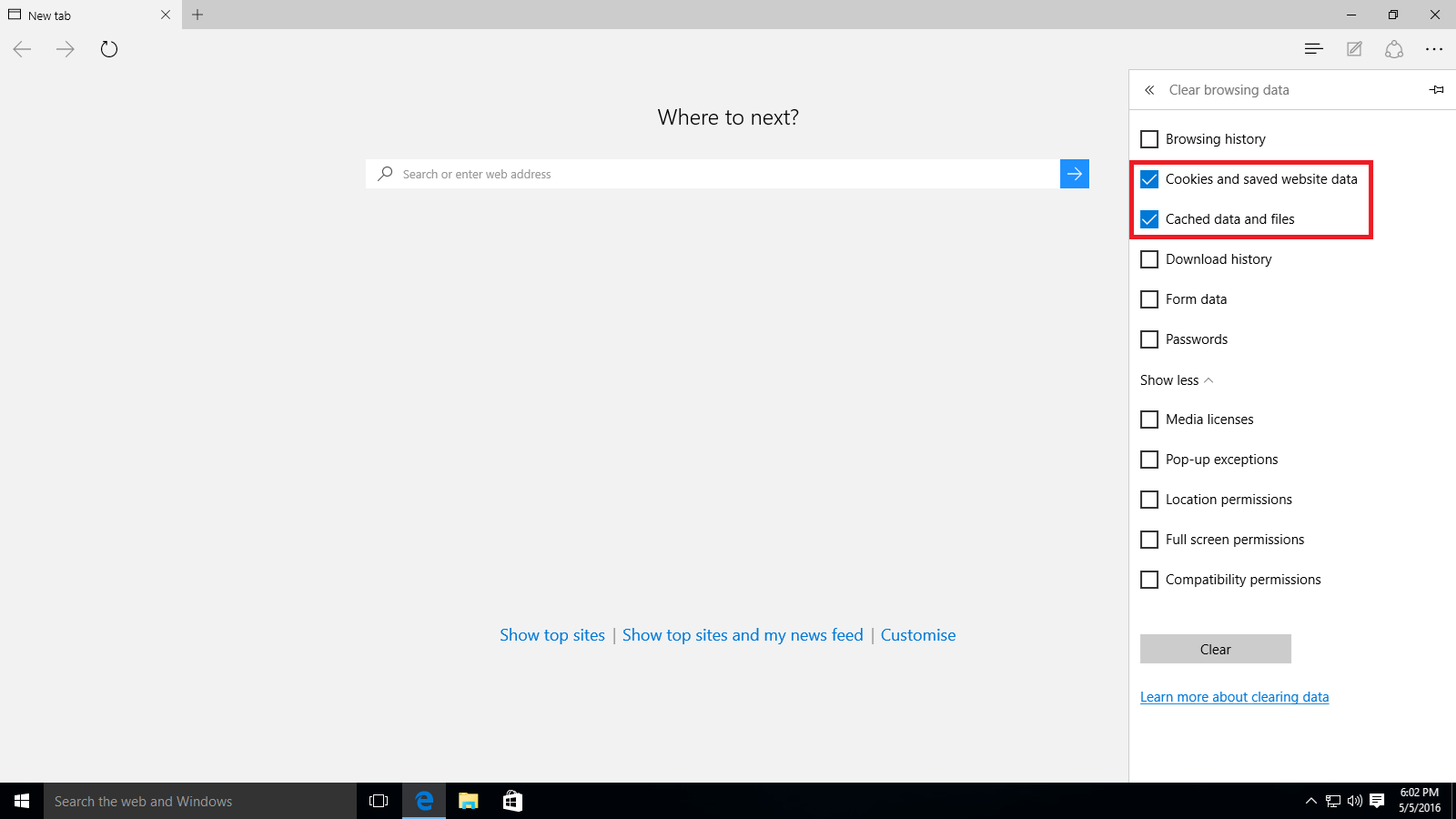Pin the Clear browsing data pane

click(x=1436, y=89)
